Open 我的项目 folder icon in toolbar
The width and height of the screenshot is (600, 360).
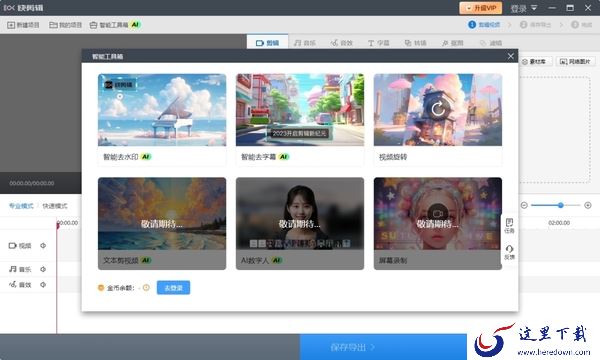pyautogui.click(x=53, y=25)
